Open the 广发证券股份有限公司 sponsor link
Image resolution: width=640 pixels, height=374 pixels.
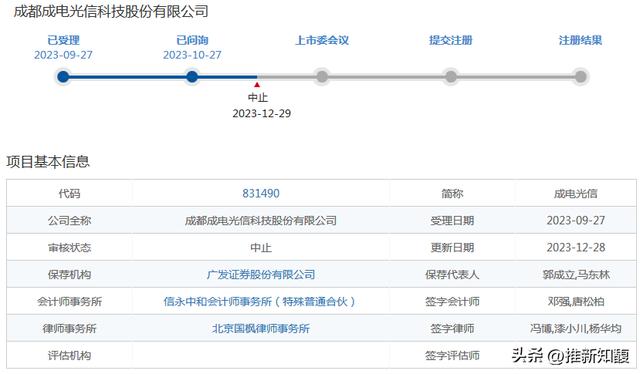click(261, 274)
